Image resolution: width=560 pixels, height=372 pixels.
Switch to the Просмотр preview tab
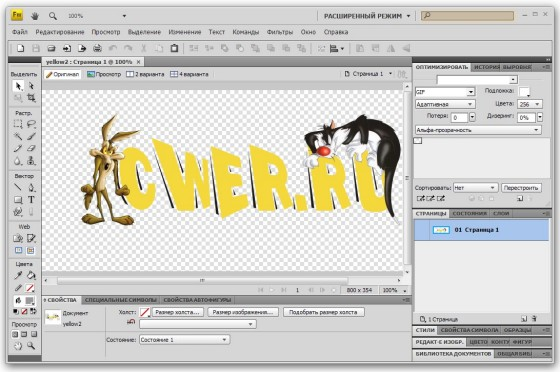104,74
